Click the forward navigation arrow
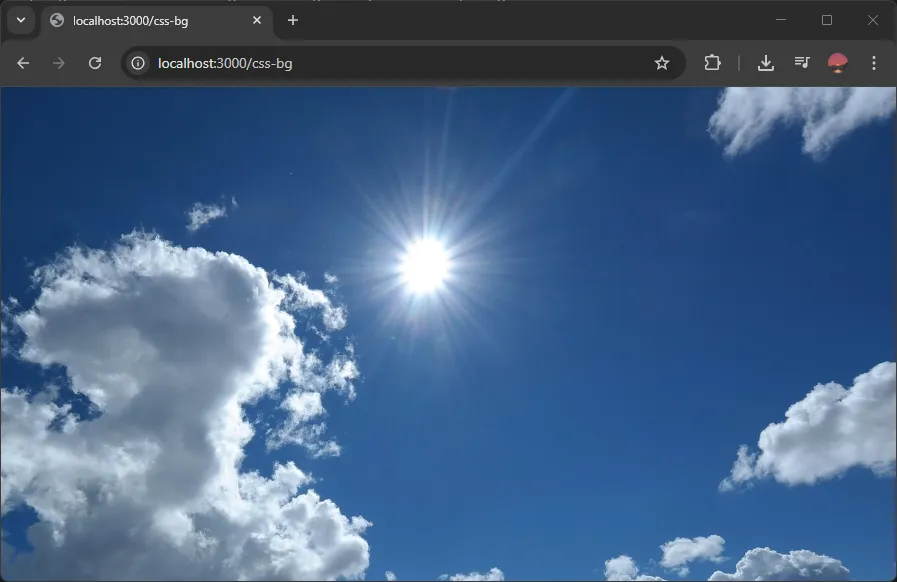This screenshot has height=582, width=897. 59,63
